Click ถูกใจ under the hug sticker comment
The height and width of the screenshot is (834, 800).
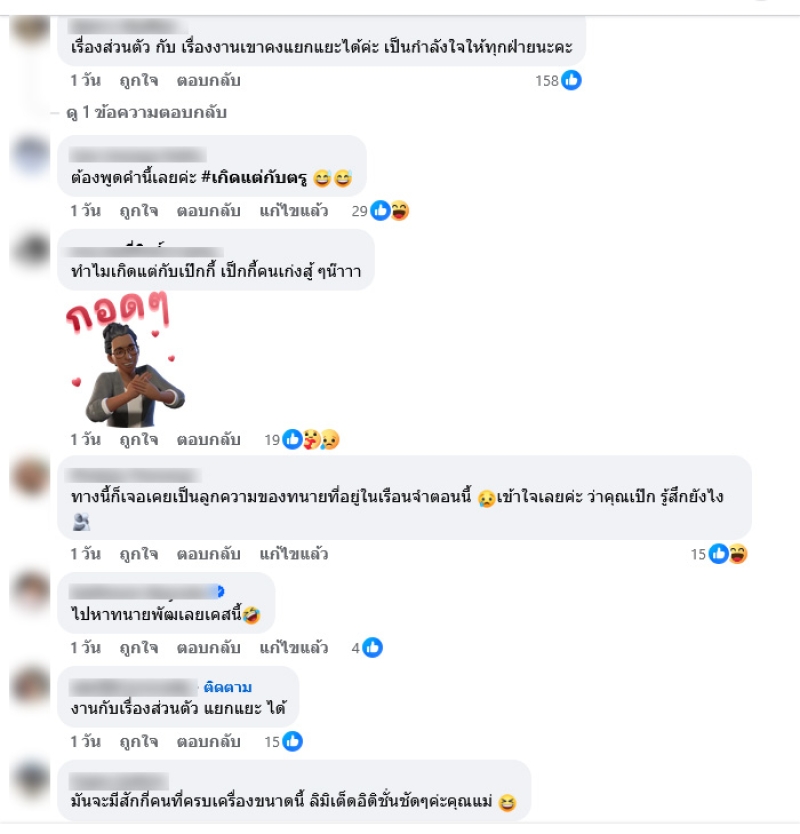tap(139, 439)
